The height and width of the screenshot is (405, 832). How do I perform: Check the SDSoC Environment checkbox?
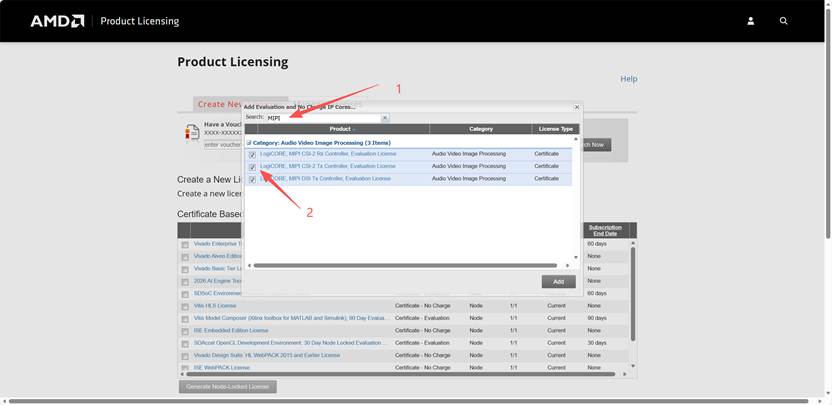[x=185, y=294]
